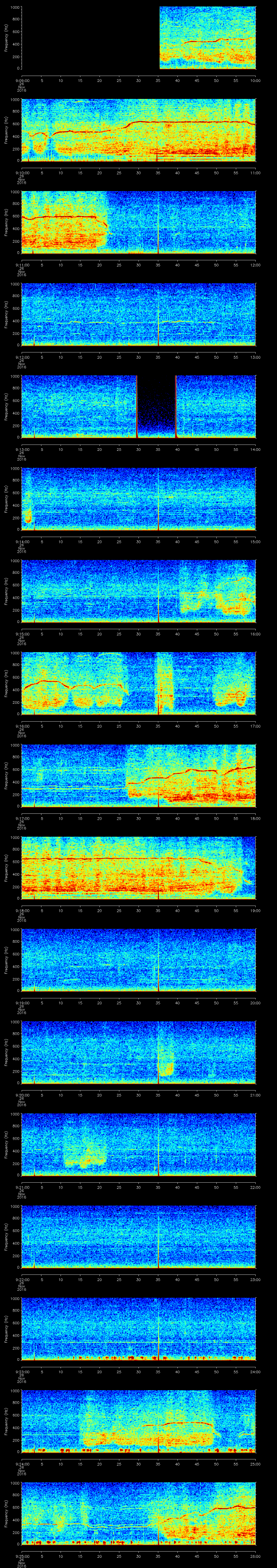Open the 9:14:00 spectrogram panel
The image size is (277, 1568).
click(138, 499)
